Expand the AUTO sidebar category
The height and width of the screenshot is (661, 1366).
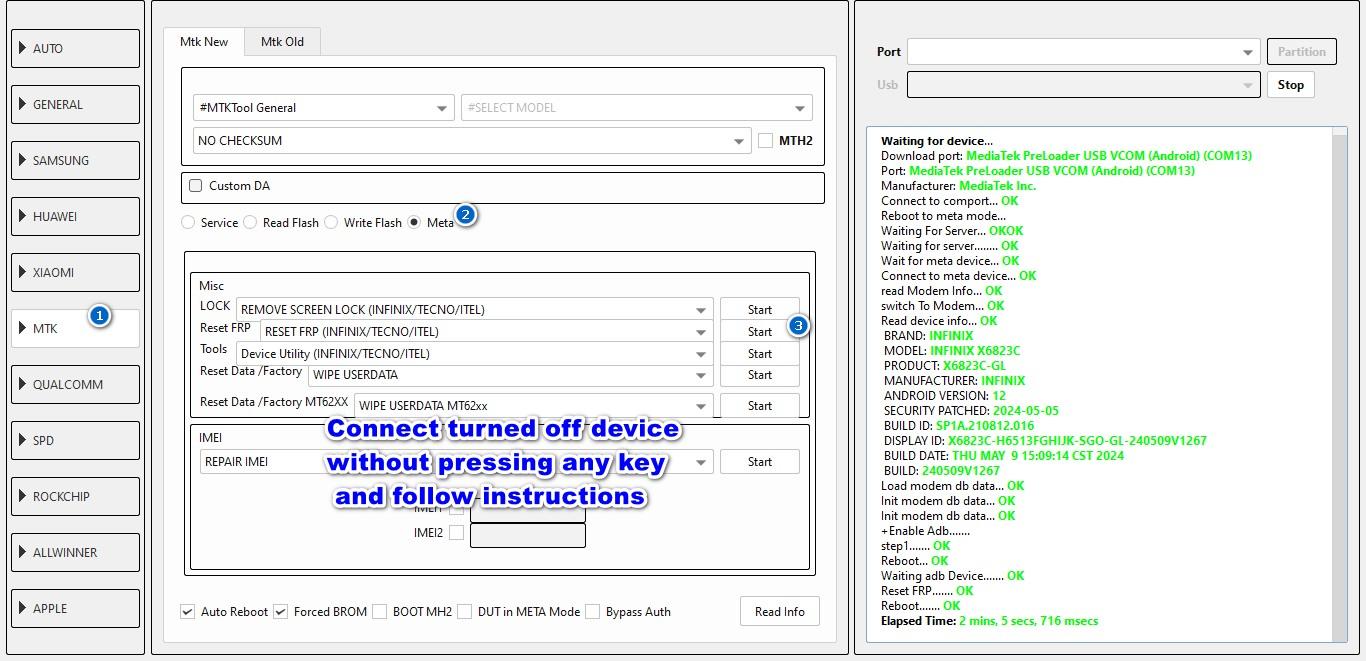point(75,48)
